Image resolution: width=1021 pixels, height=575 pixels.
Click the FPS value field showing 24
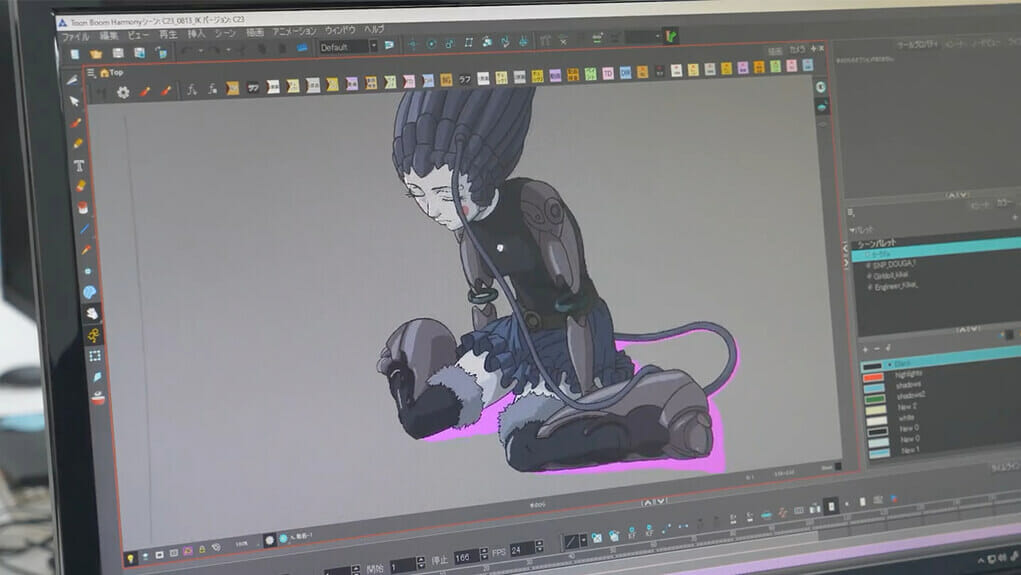click(522, 550)
